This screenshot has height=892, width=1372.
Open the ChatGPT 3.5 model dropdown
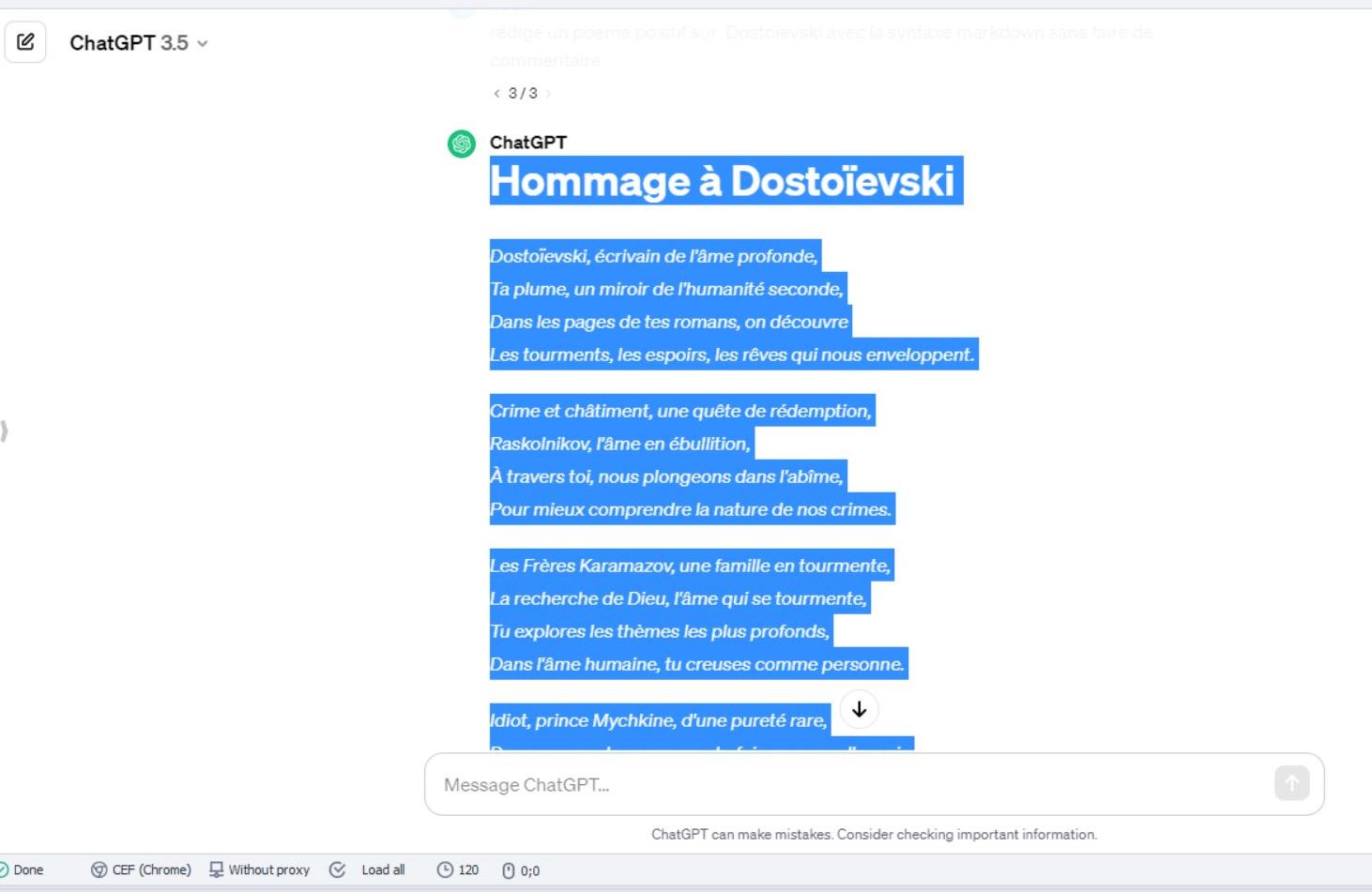coord(138,43)
